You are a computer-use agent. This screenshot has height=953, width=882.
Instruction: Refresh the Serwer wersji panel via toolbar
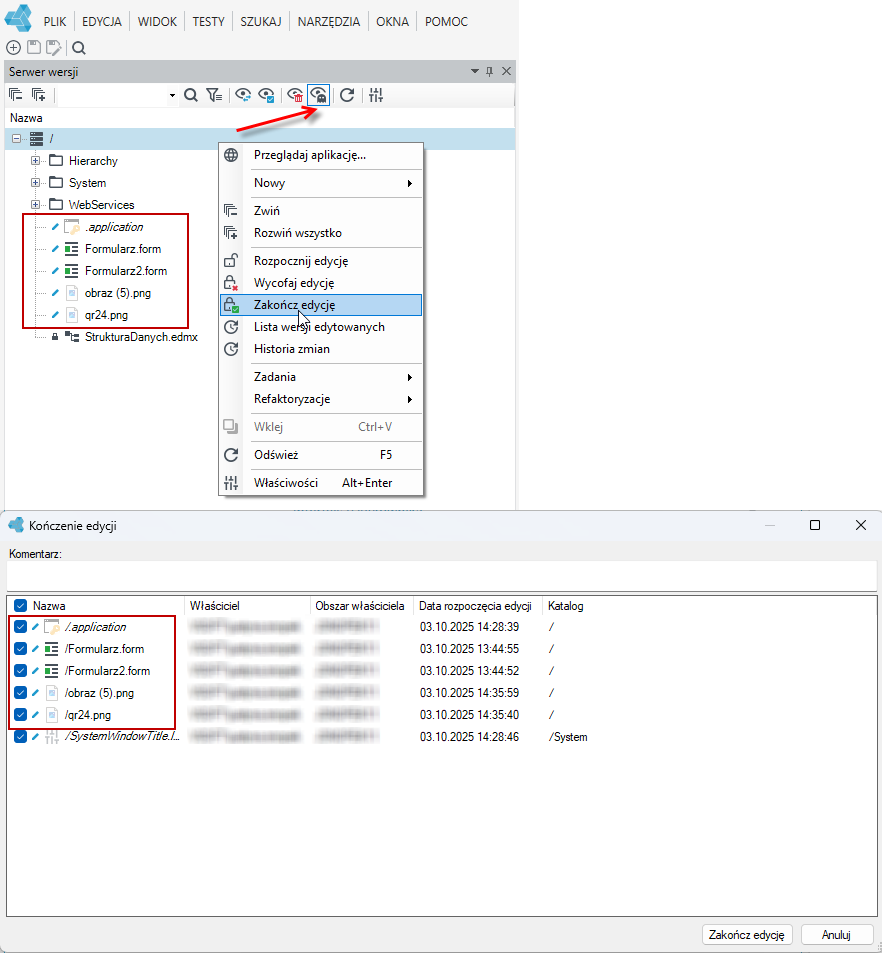(x=347, y=95)
